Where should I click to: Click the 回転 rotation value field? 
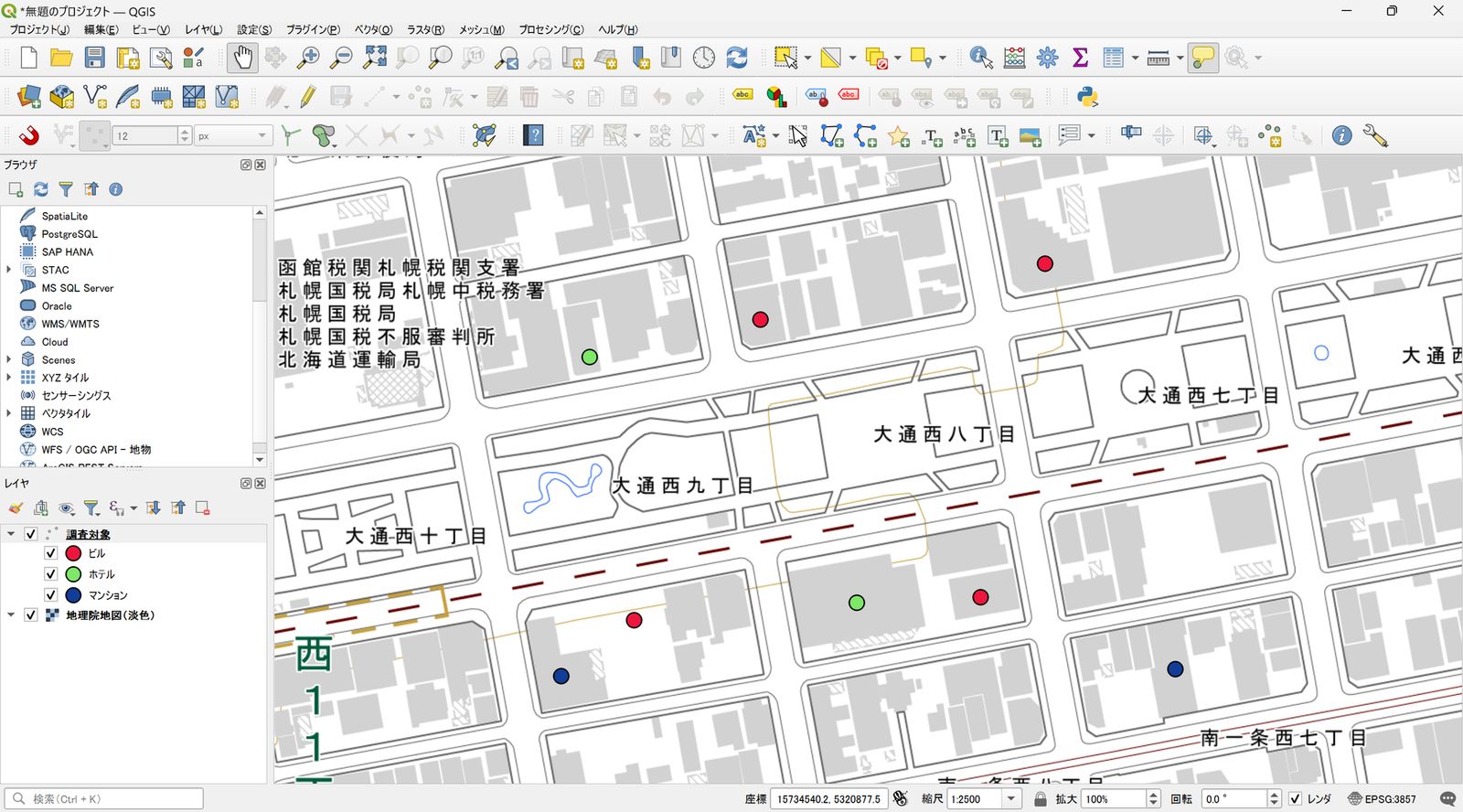tap(1234, 799)
